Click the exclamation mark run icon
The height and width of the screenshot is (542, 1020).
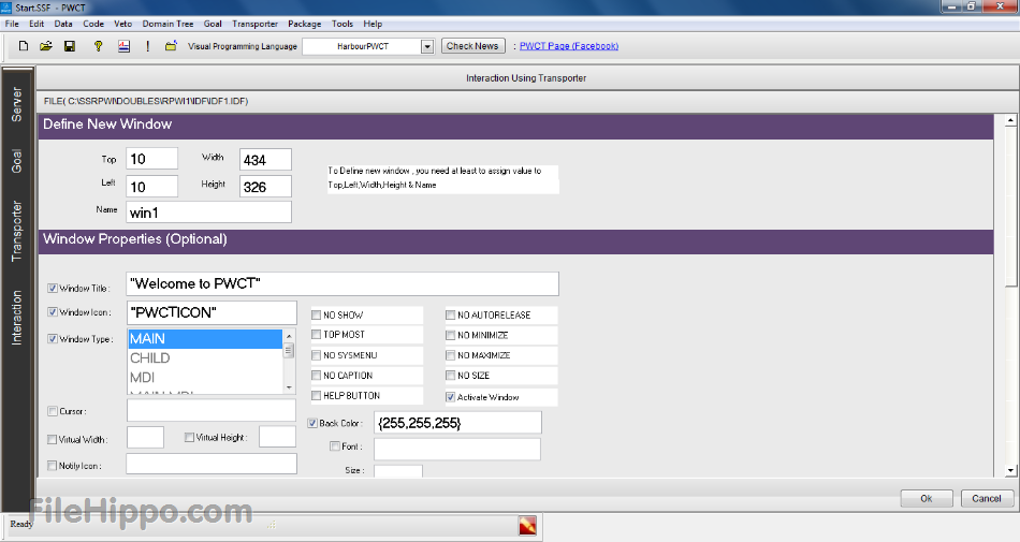148,46
